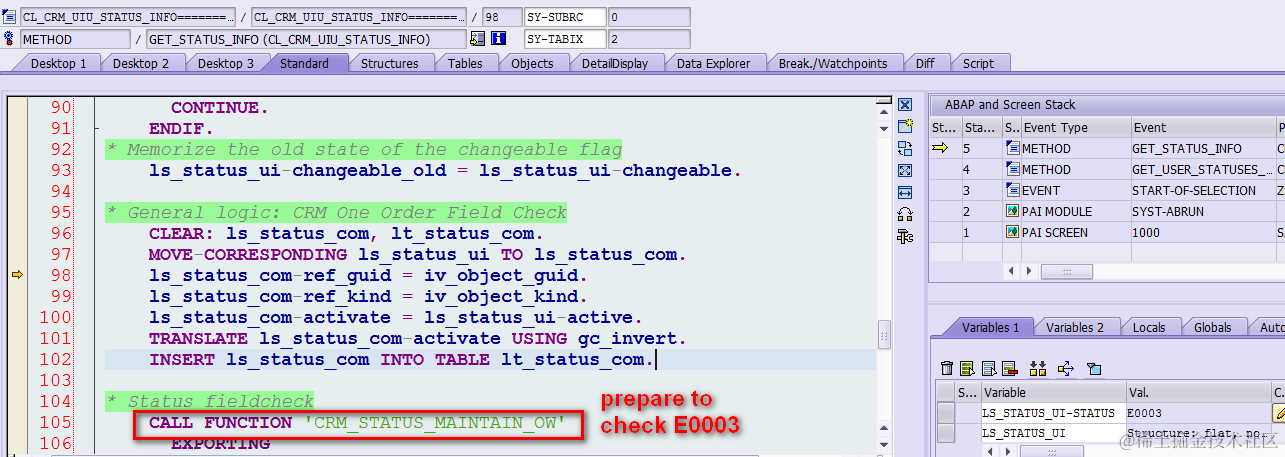Click the binoculars-style icon in Variables toolbar
The height and width of the screenshot is (457, 1285).
(1037, 369)
